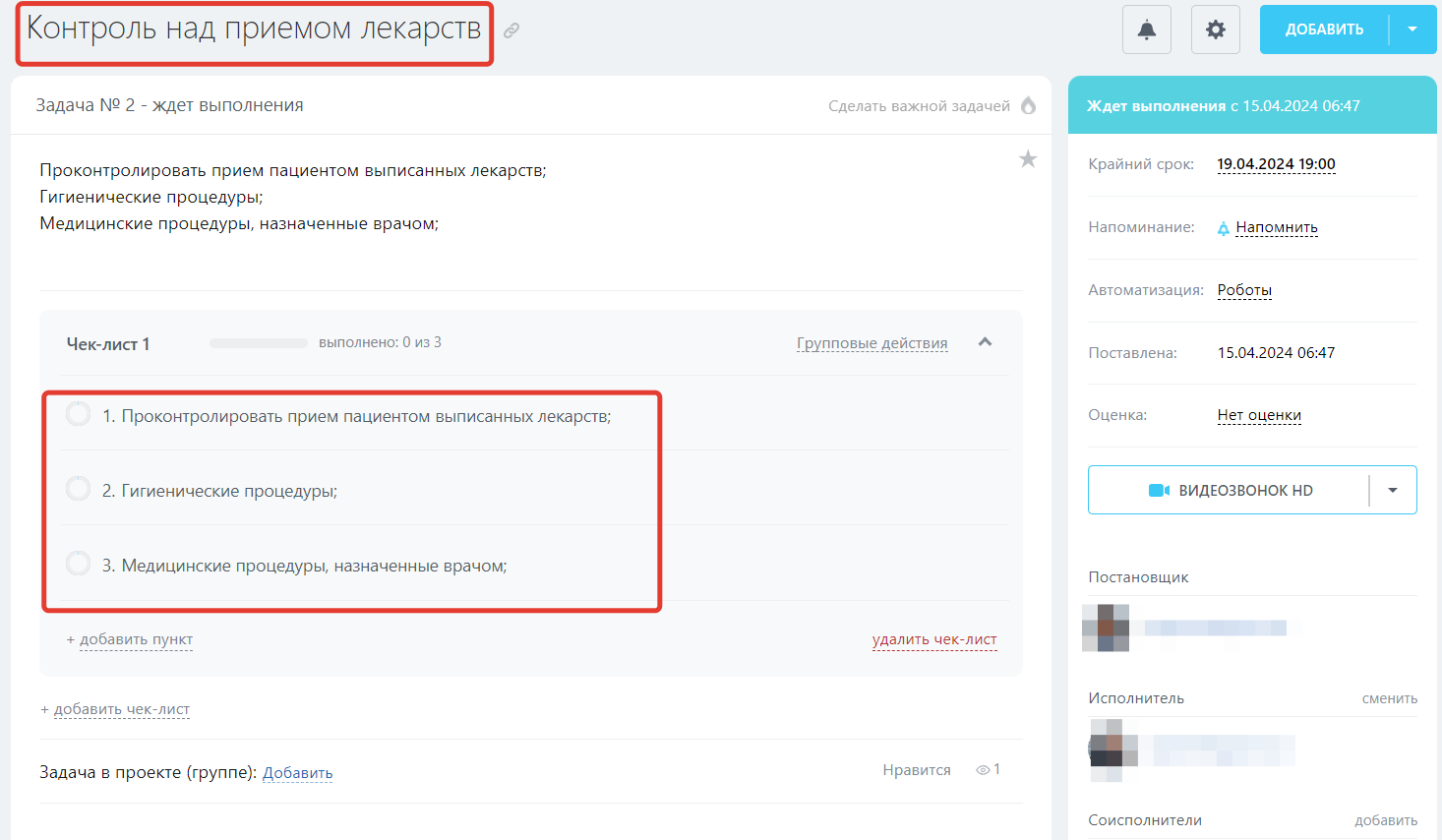Copy task link via chain icon
Viewport: 1442px width, 840px height.
click(x=511, y=30)
